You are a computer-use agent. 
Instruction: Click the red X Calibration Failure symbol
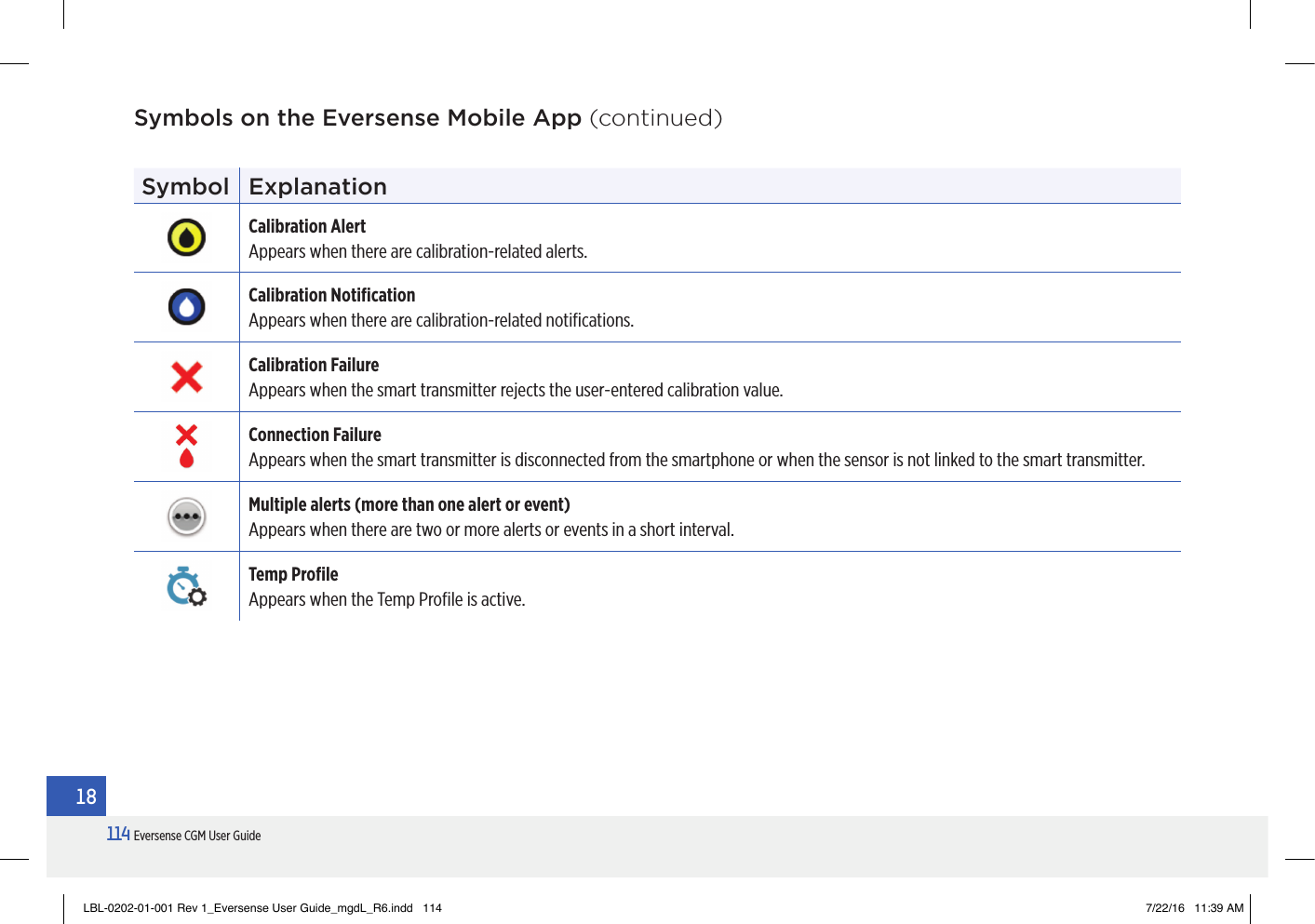pos(186,377)
